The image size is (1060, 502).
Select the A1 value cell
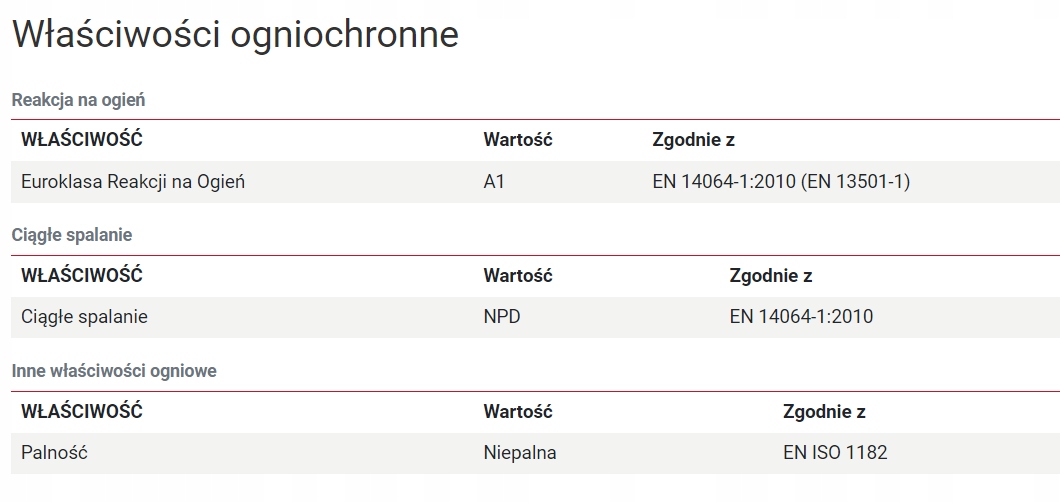pos(494,182)
